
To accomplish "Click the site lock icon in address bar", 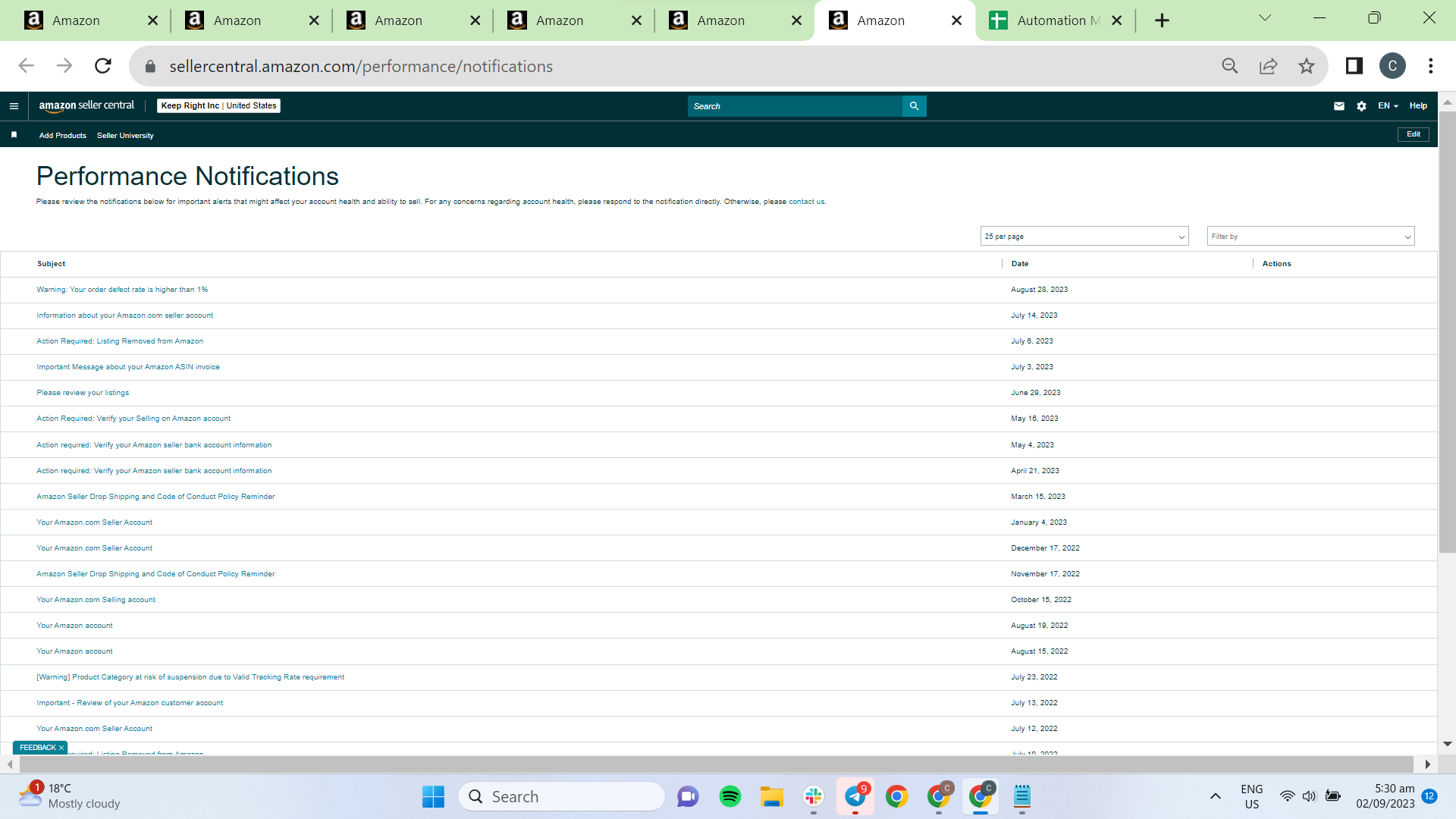I will (x=150, y=67).
